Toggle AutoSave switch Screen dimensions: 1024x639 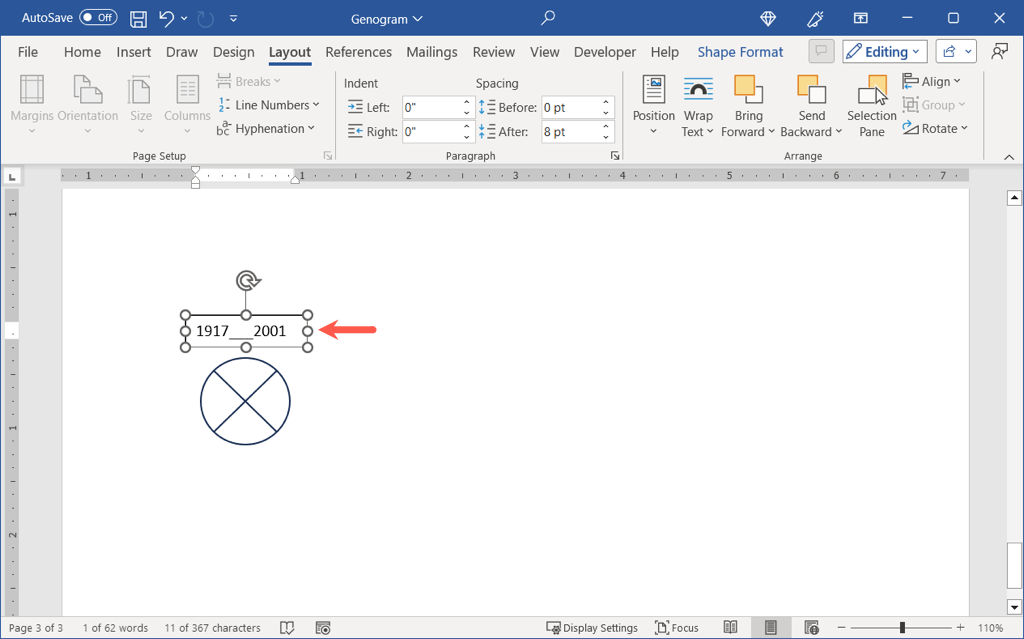point(98,18)
